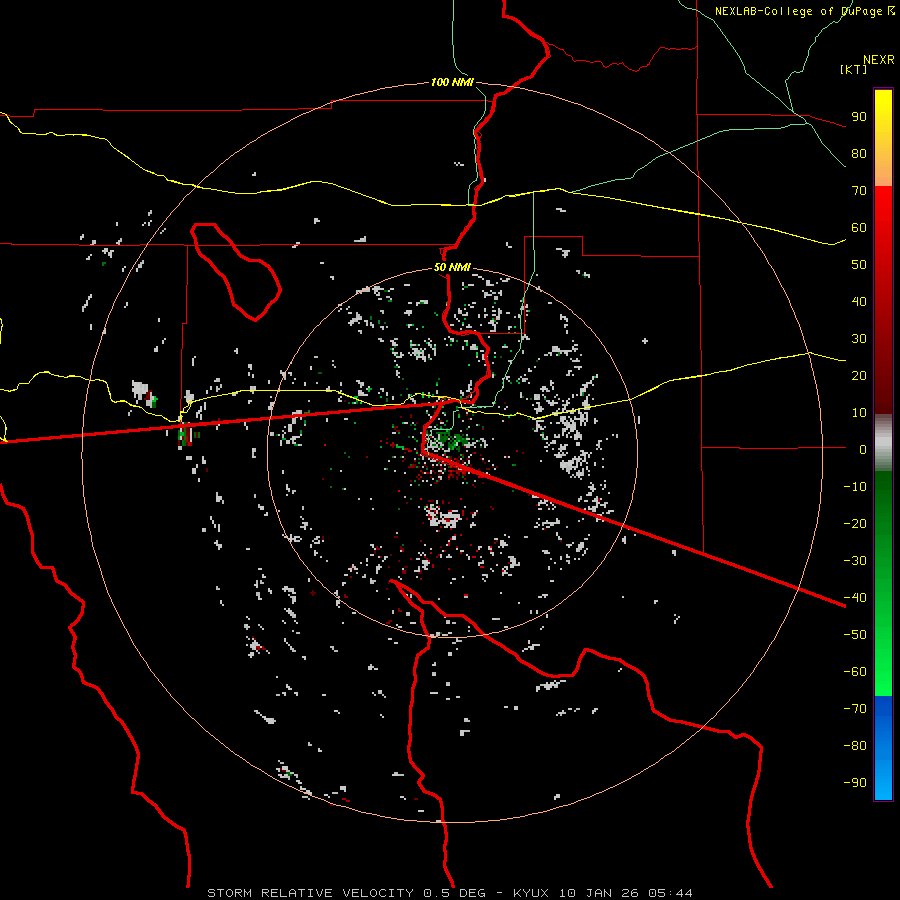Click the 80 value on the velocity scale
Viewport: 900px width, 900px height.
859,153
